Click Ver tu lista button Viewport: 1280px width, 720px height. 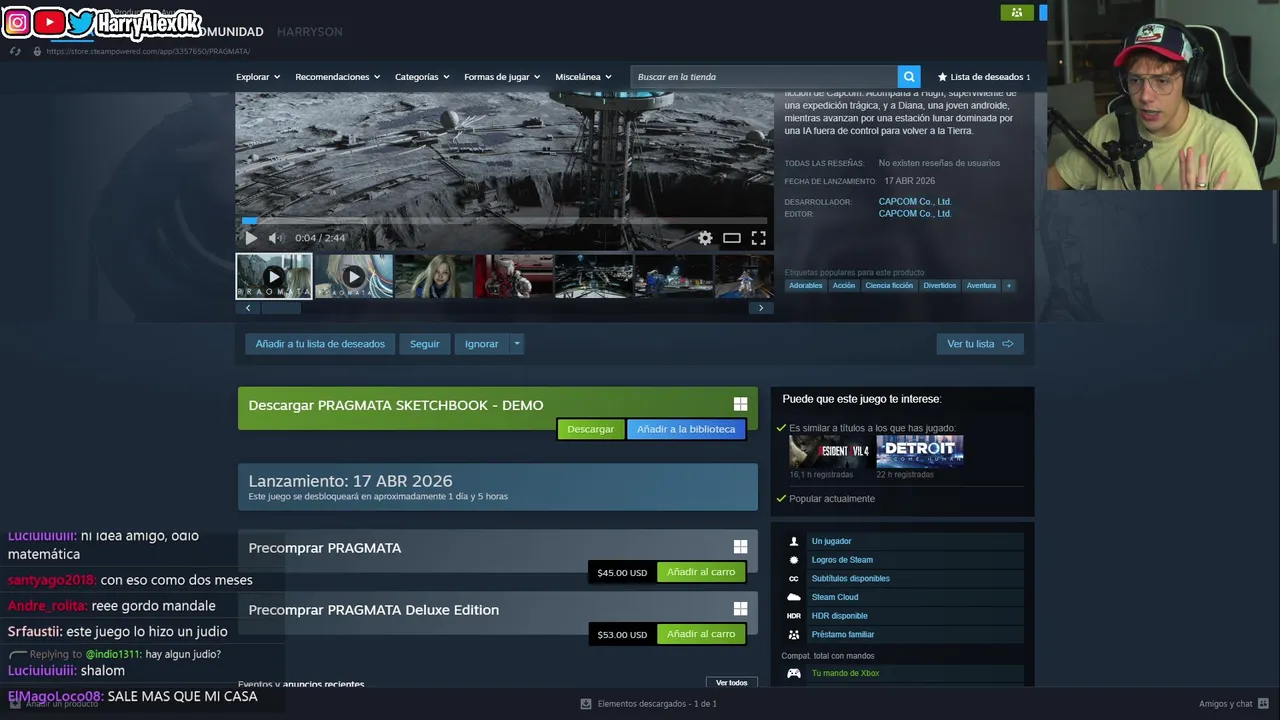tap(980, 344)
